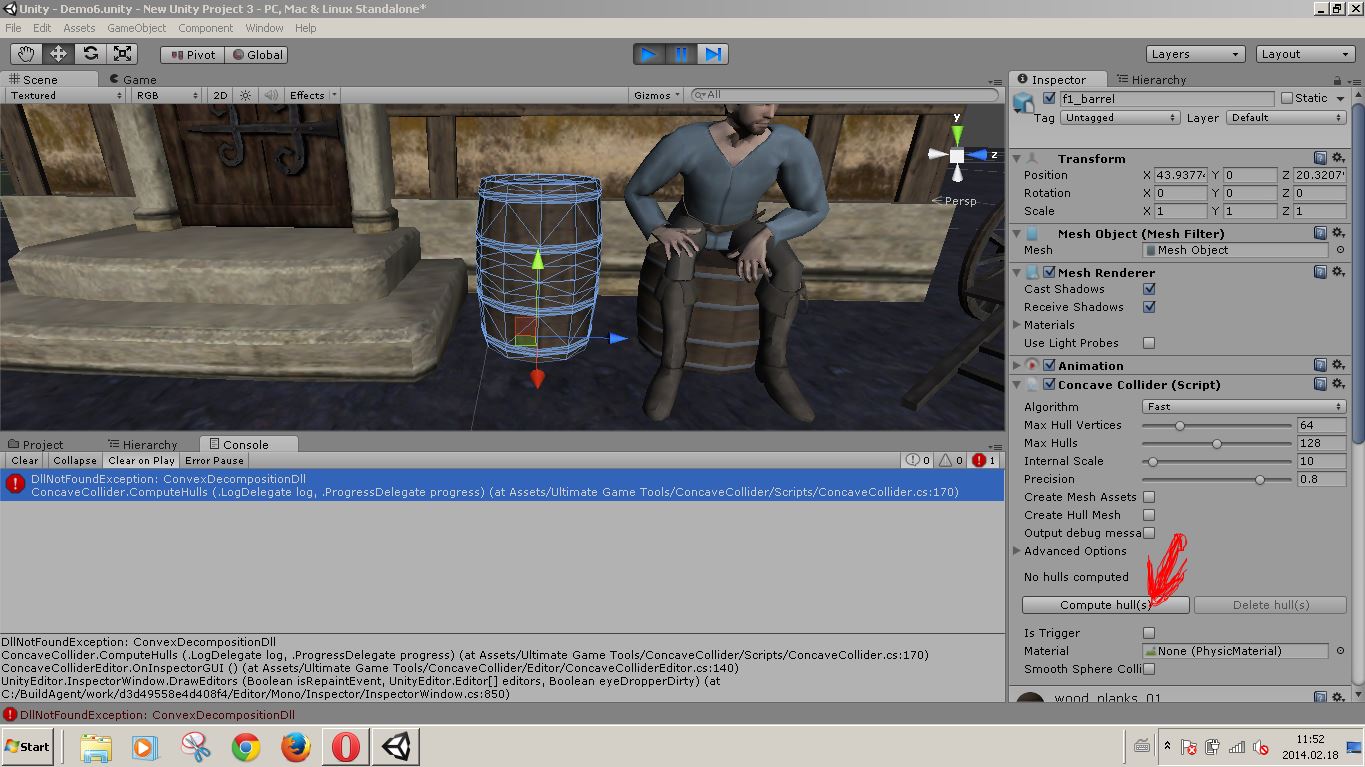
Task: Open the Layers dropdown
Action: (1195, 54)
